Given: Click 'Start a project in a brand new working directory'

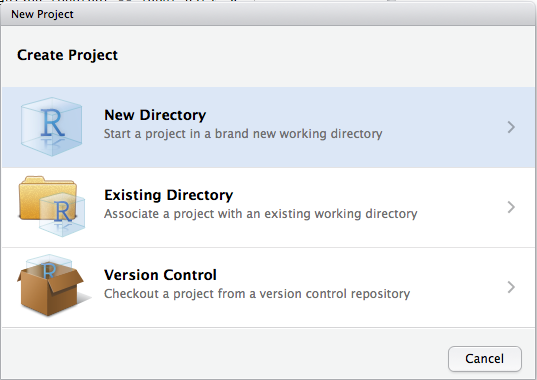Looking at the screenshot, I should click(243, 134).
